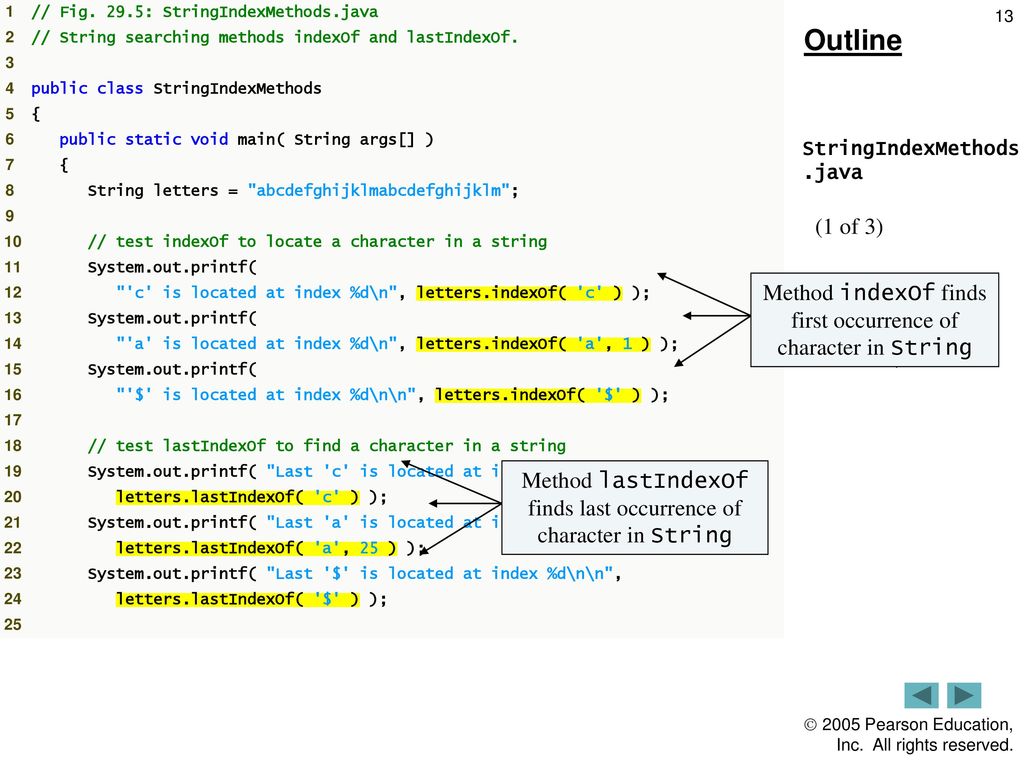The width and height of the screenshot is (1024, 768).
Task: Click the main method signature on line 6
Action: [x=246, y=139]
